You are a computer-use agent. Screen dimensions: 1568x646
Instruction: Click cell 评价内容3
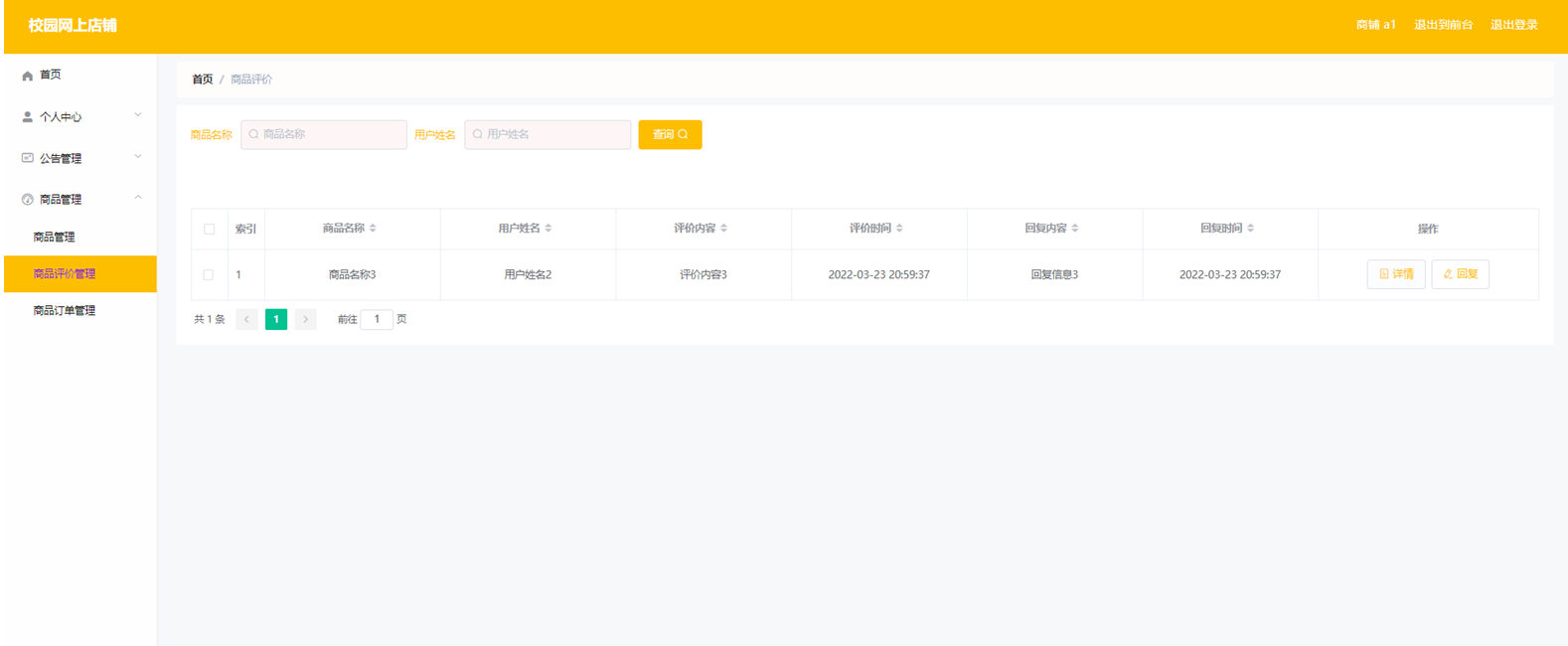[704, 274]
